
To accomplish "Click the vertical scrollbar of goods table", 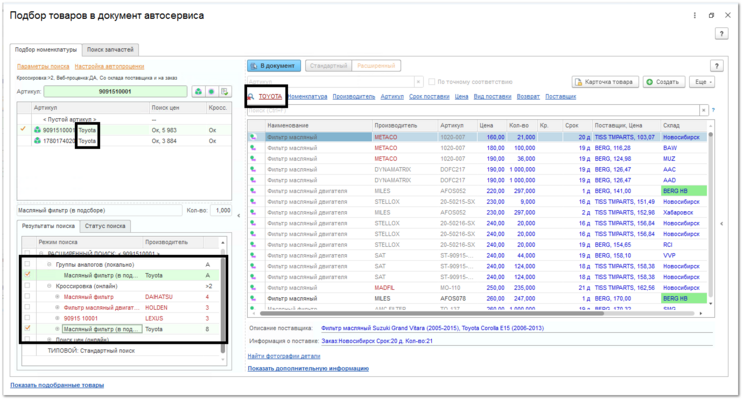I will tap(710, 213).
